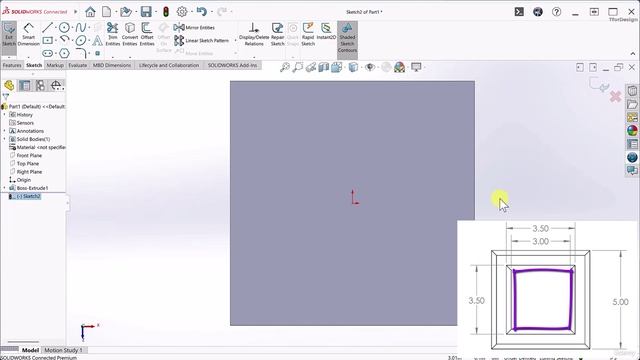Select the Arc sketch tool

(x=64, y=40)
